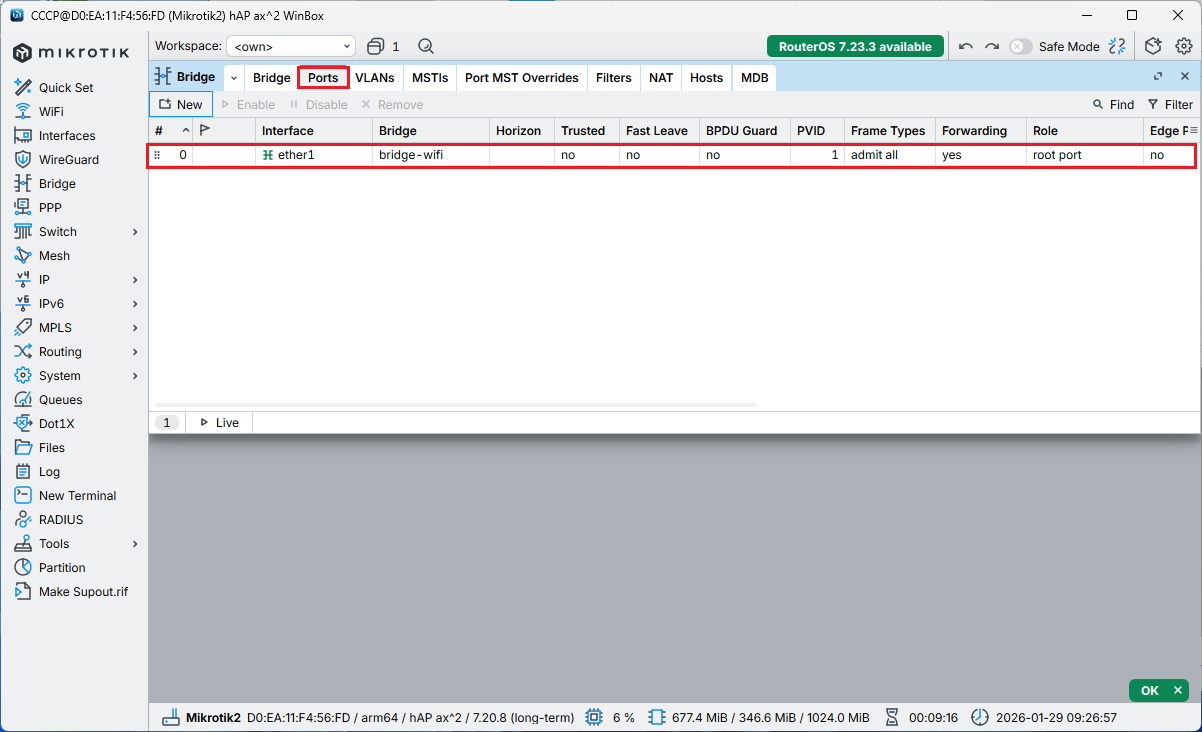Expand the Switch submenu
Viewport: 1202px width, 732px height.
point(135,232)
